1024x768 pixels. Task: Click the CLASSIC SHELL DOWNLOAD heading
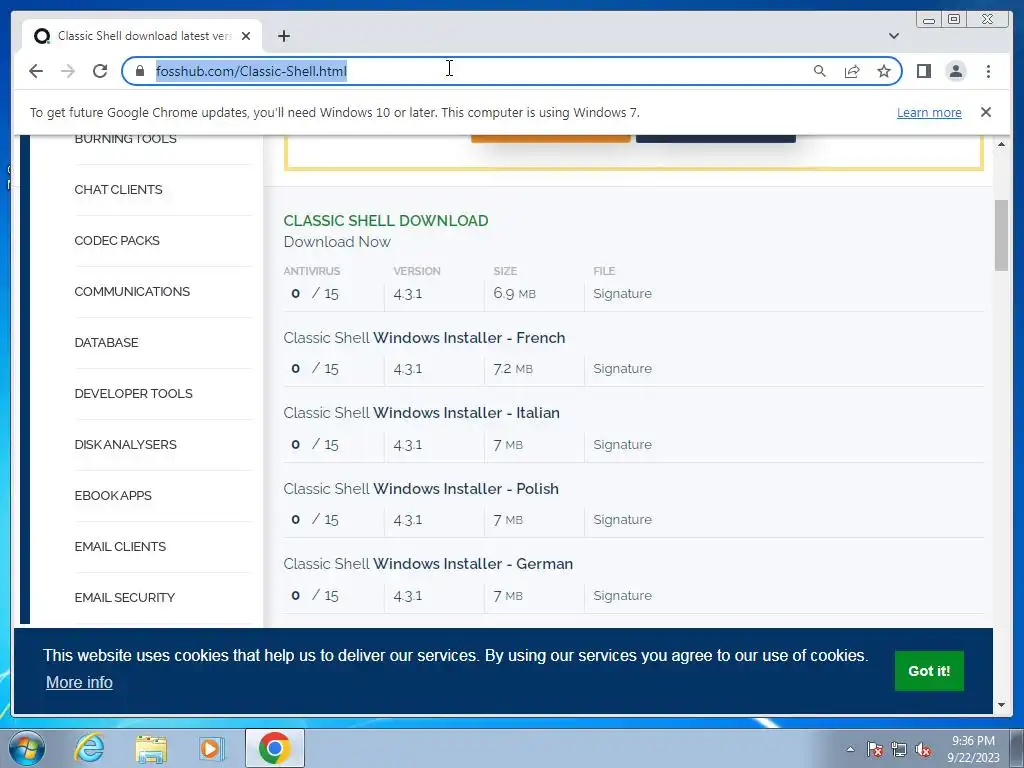click(386, 221)
